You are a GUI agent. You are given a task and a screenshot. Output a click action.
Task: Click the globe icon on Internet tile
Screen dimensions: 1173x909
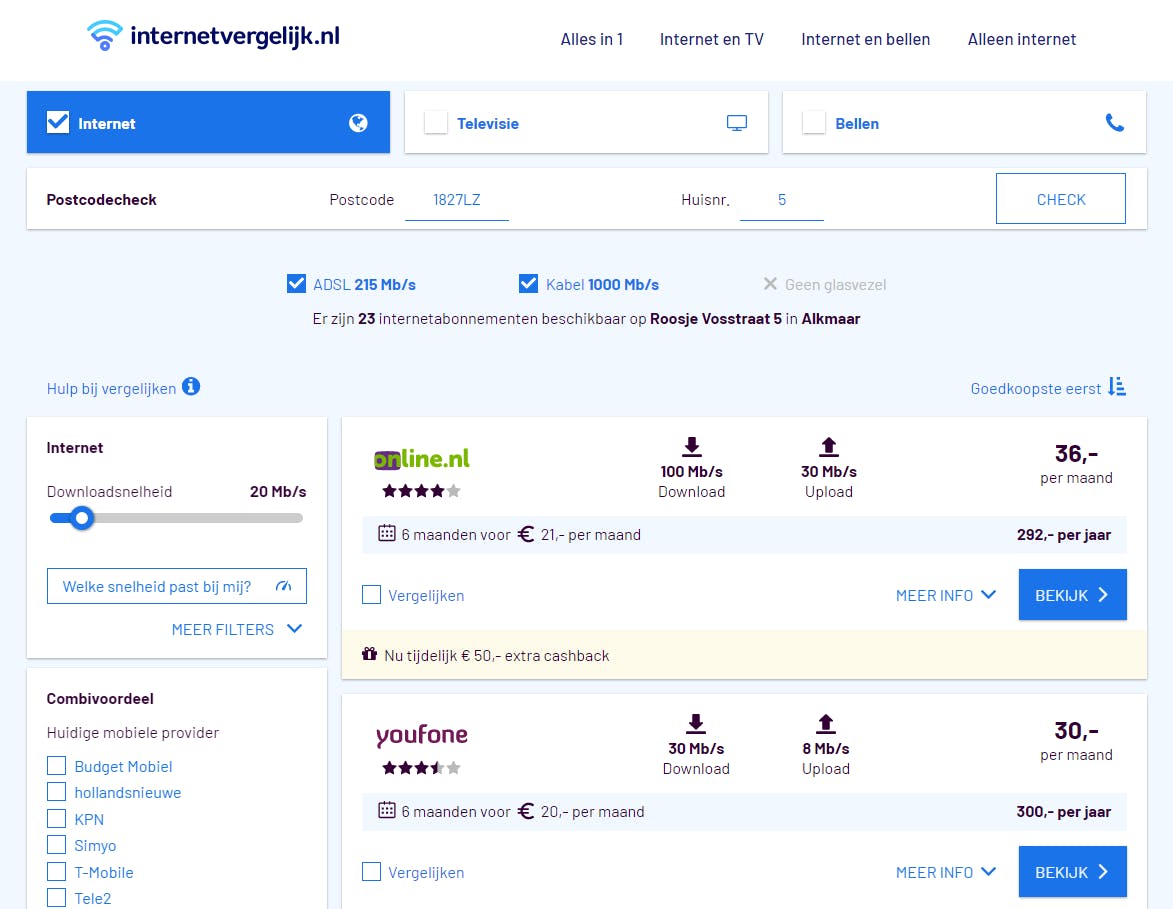point(358,123)
